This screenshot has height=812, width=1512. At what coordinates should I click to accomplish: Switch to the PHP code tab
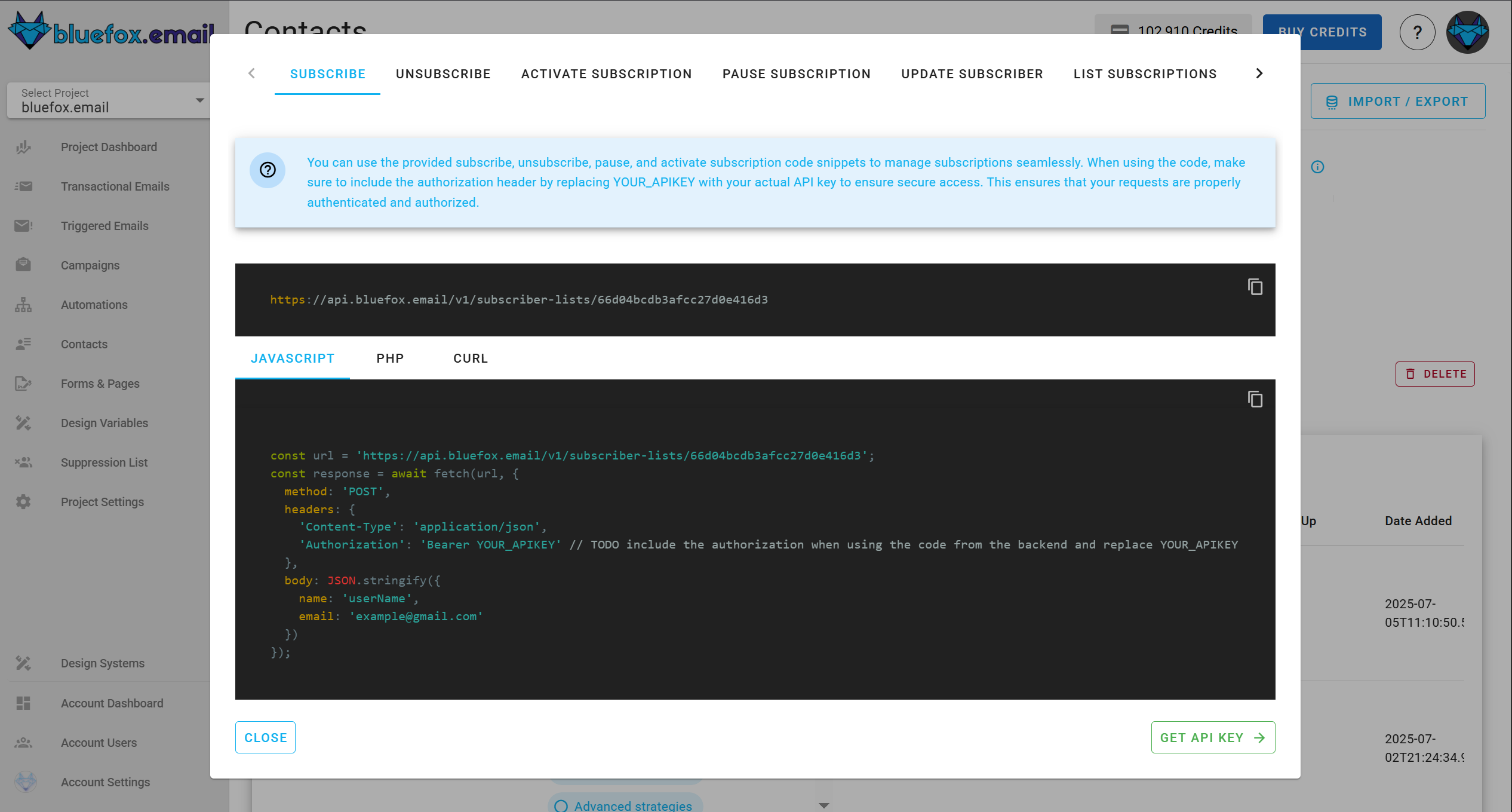(x=390, y=358)
